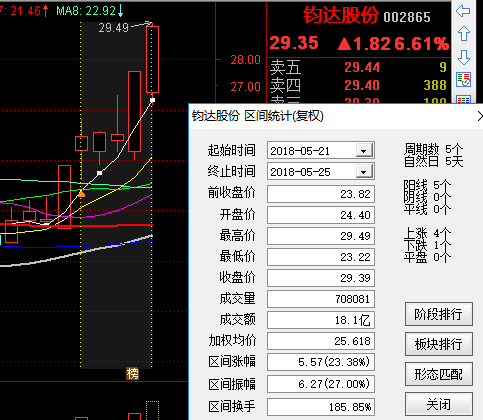
Task: Click the last tall red candlestick
Action: tap(152, 59)
